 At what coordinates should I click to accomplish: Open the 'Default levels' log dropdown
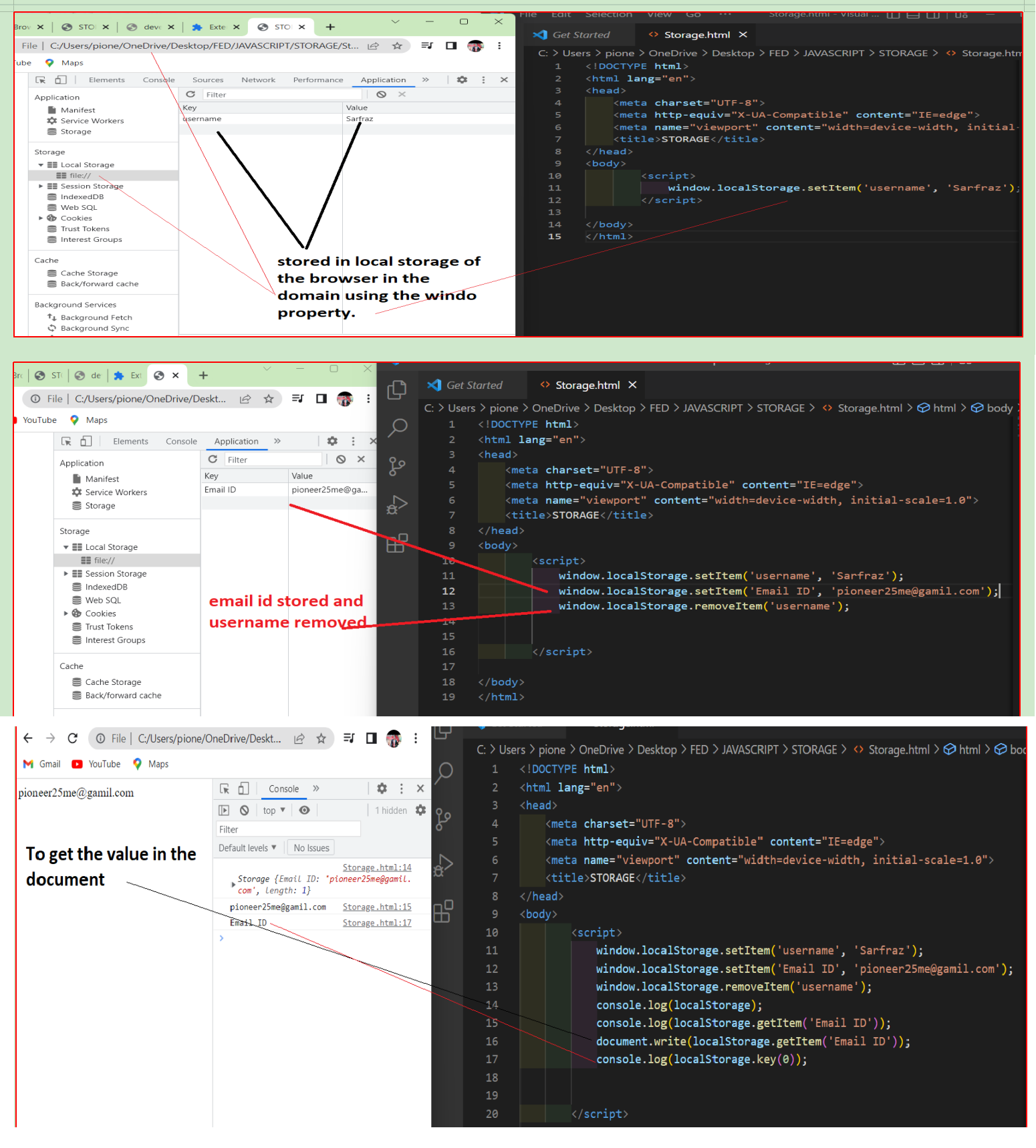pyautogui.click(x=247, y=848)
